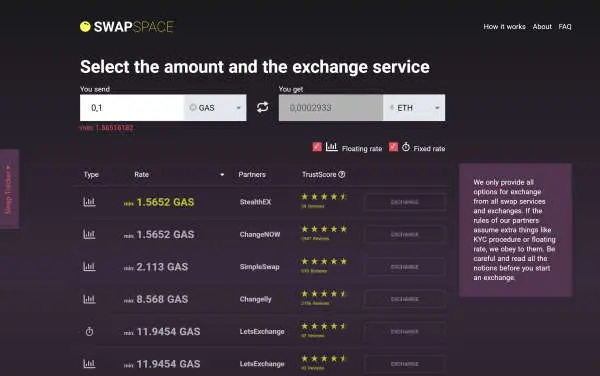Click the ChangeNOW partner name
Image resolution: width=600 pixels, height=376 pixels.
click(x=260, y=234)
